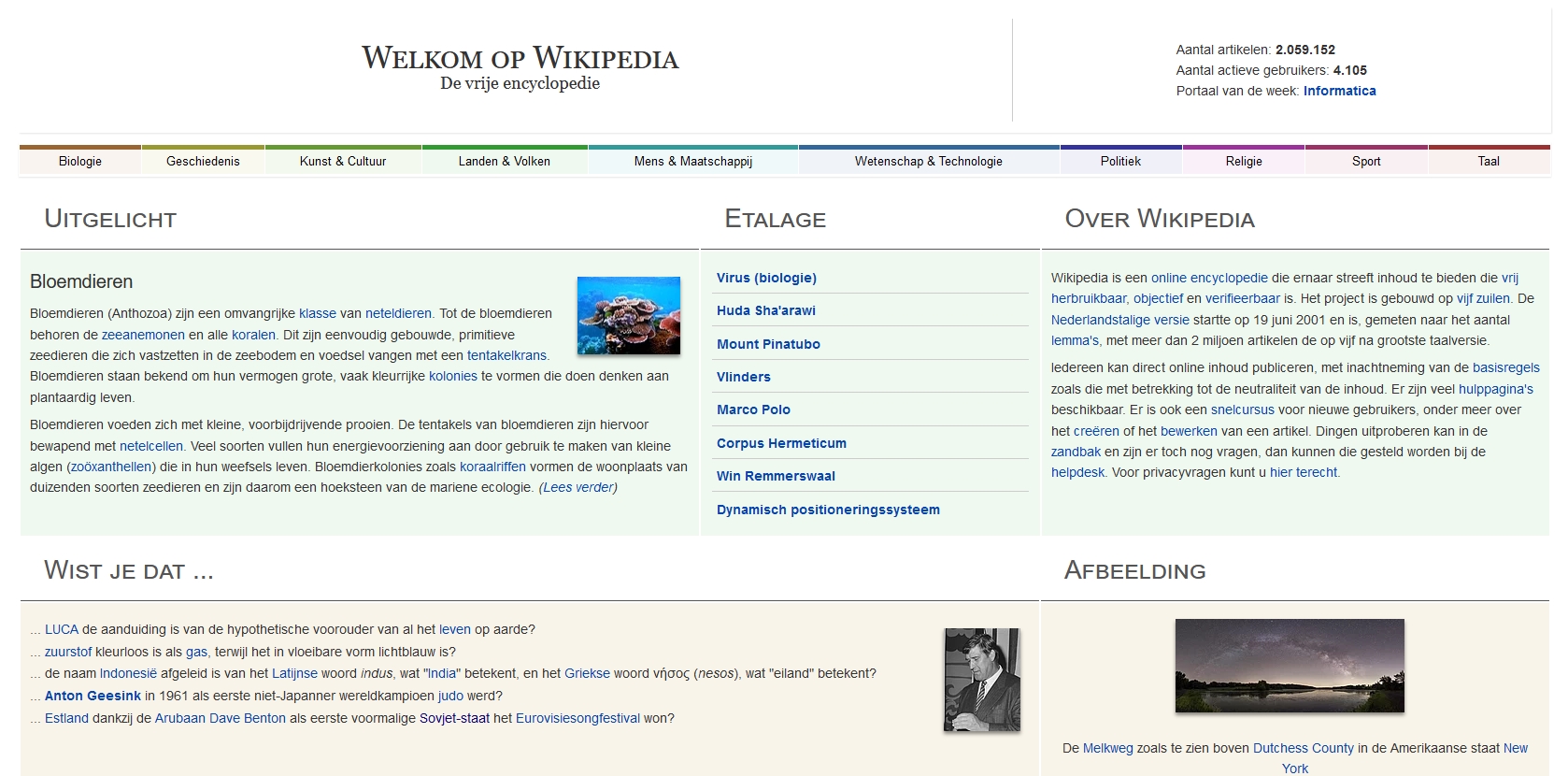Follow the Eurovisiesongfestival link

tap(577, 718)
